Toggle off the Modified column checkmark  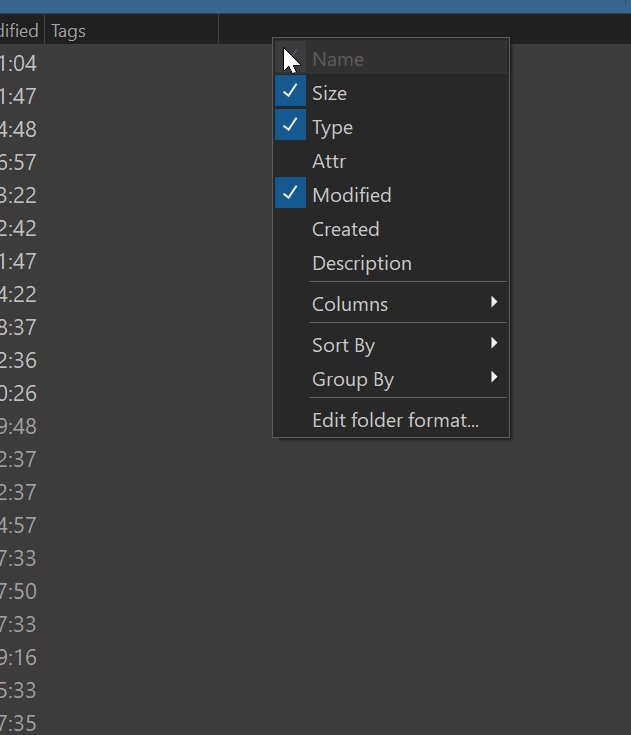[290, 195]
